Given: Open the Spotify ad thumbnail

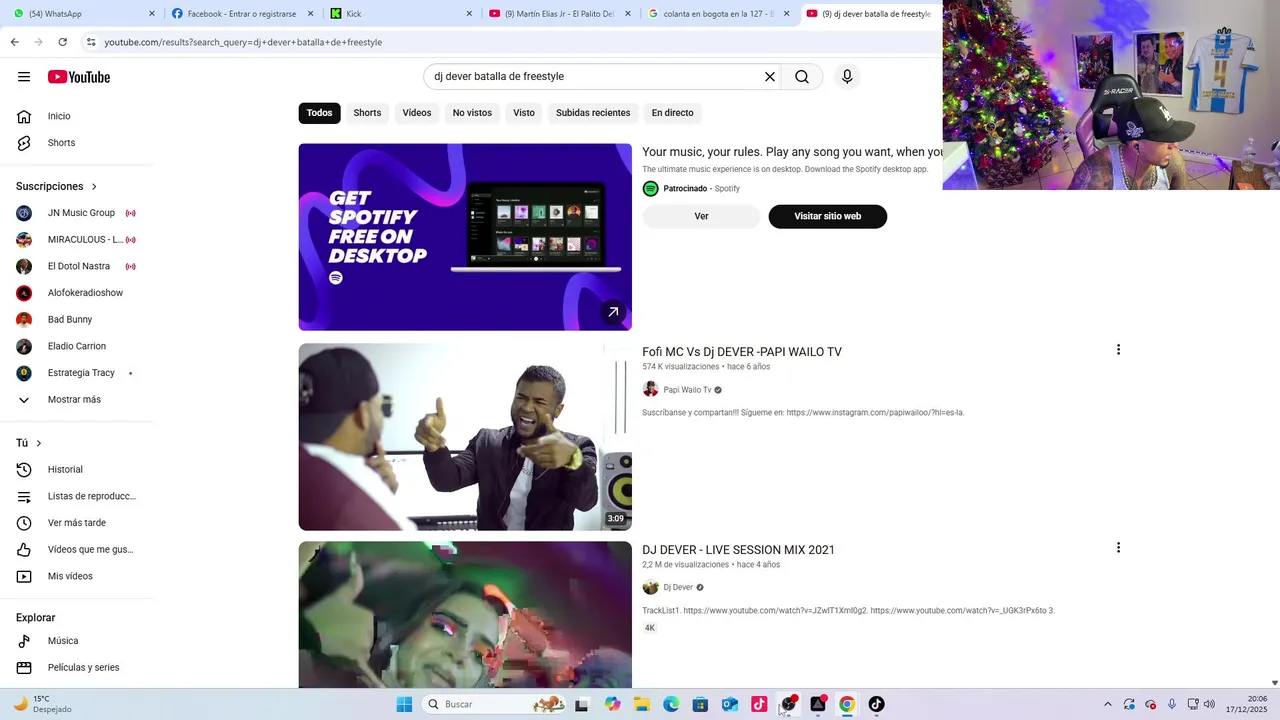Looking at the screenshot, I should point(465,237).
